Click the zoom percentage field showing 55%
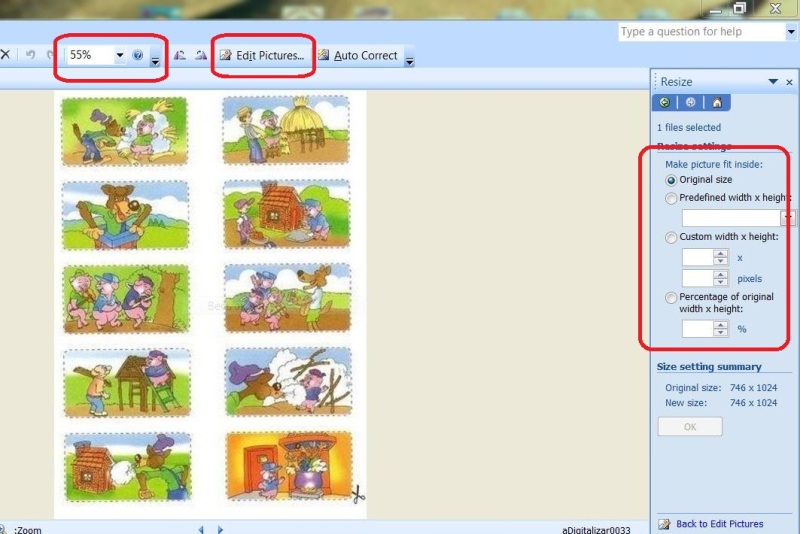The height and width of the screenshot is (534, 800). (x=91, y=55)
